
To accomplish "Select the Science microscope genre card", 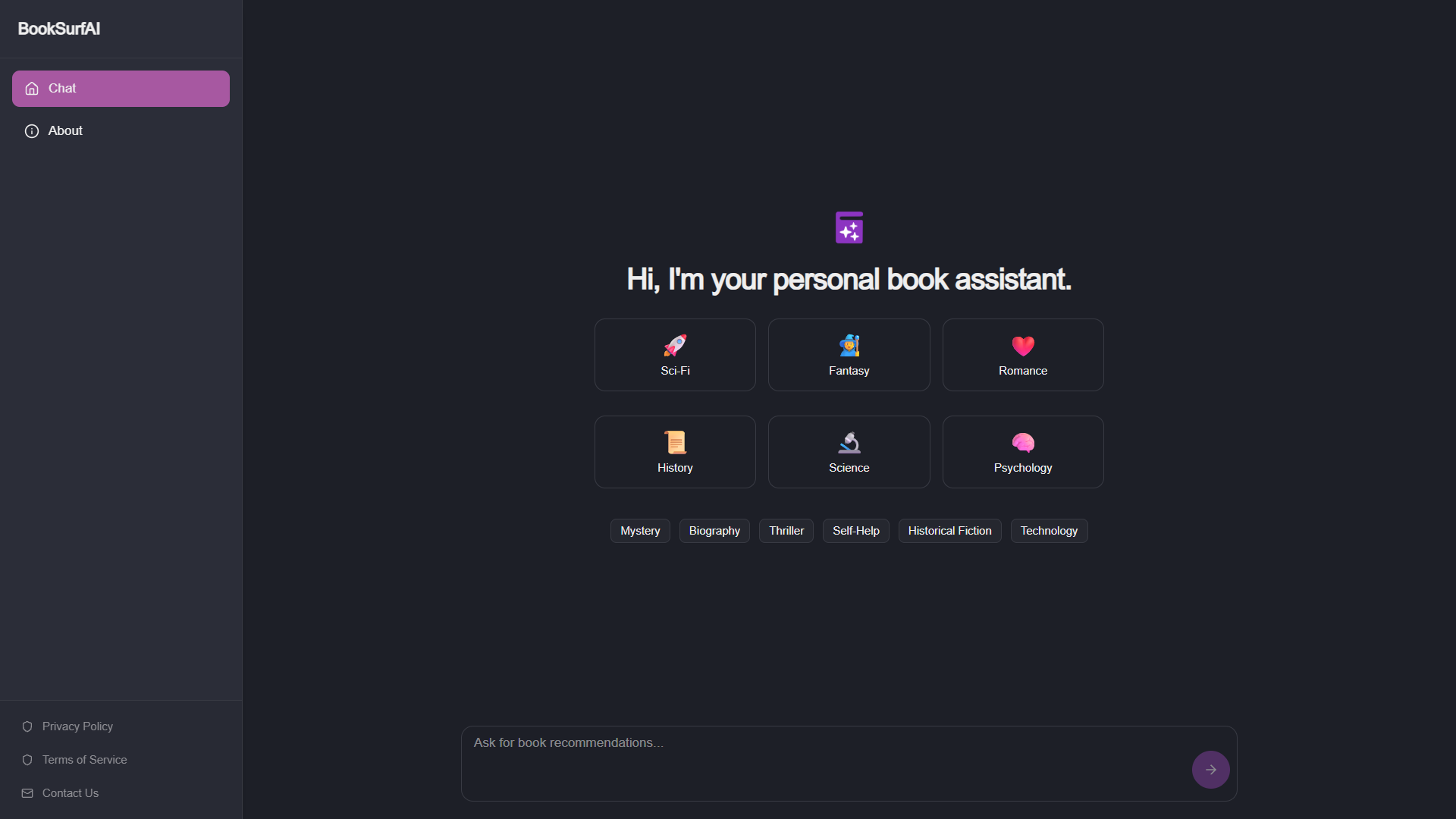I will [849, 452].
